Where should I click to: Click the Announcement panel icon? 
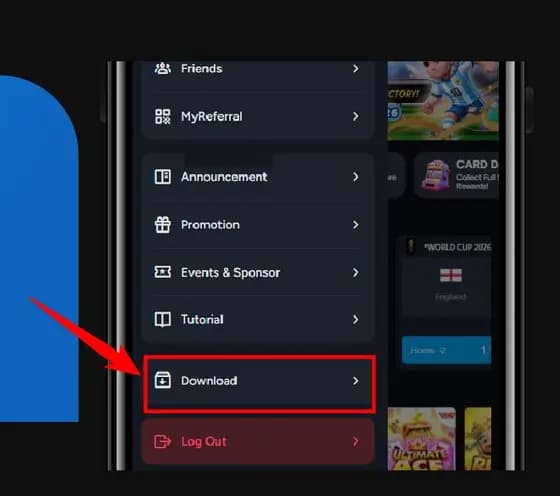point(162,177)
